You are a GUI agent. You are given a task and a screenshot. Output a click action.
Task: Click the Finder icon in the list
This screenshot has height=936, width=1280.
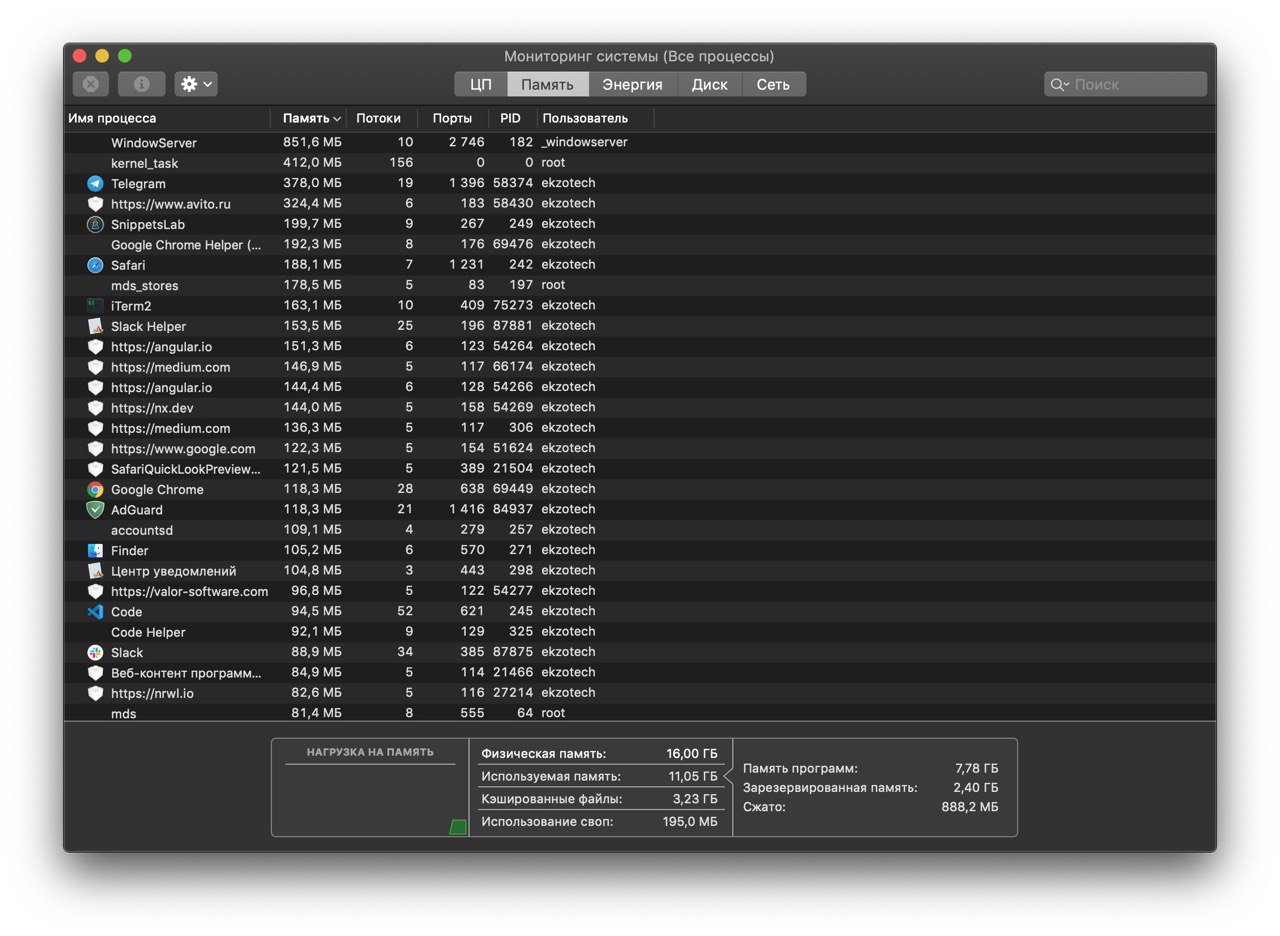pyautogui.click(x=95, y=550)
